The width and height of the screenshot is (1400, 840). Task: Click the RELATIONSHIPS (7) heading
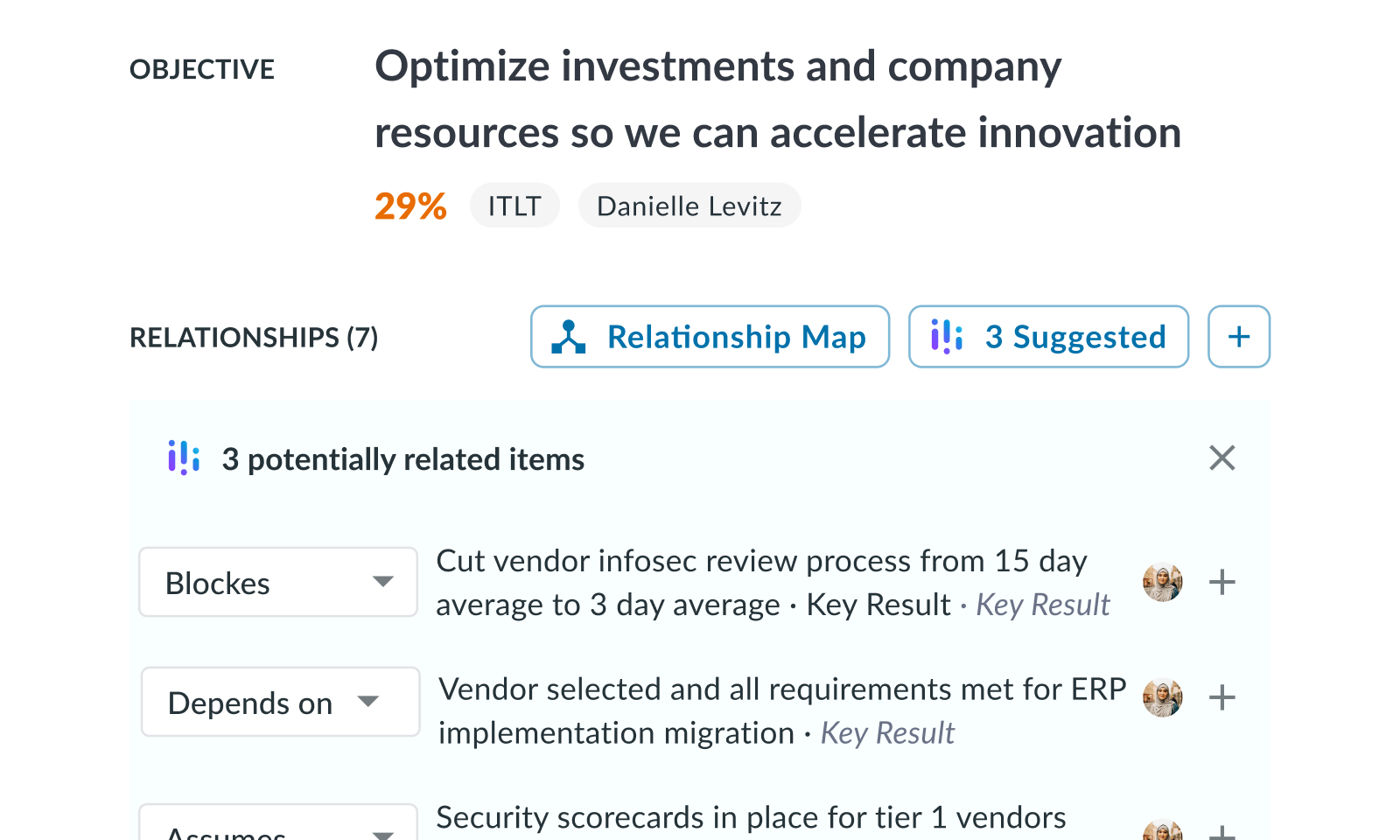(254, 337)
